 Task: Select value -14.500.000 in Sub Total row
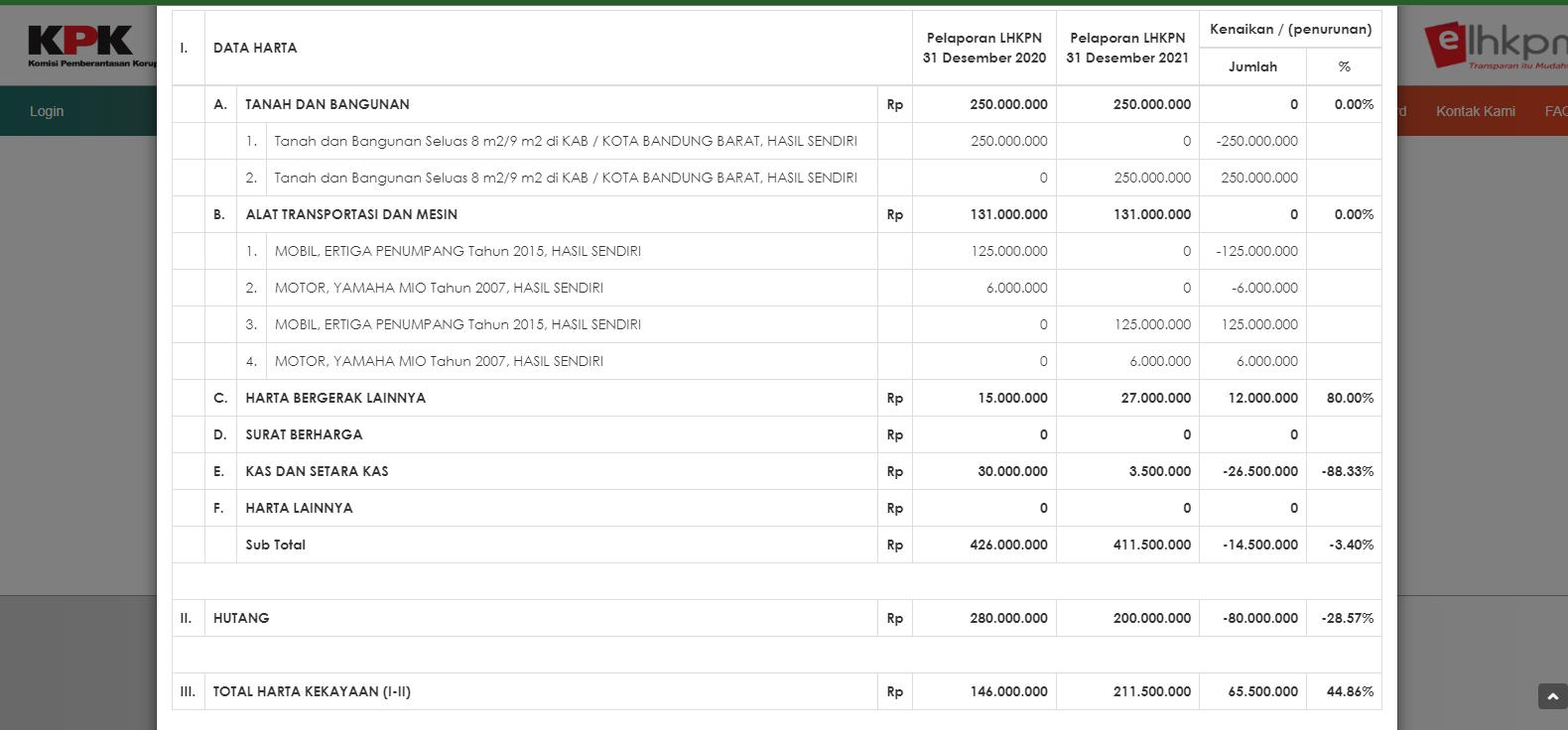click(1260, 545)
